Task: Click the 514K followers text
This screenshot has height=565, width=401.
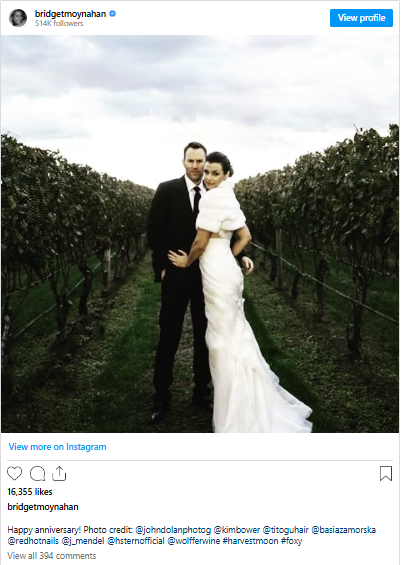Action: 59,23
